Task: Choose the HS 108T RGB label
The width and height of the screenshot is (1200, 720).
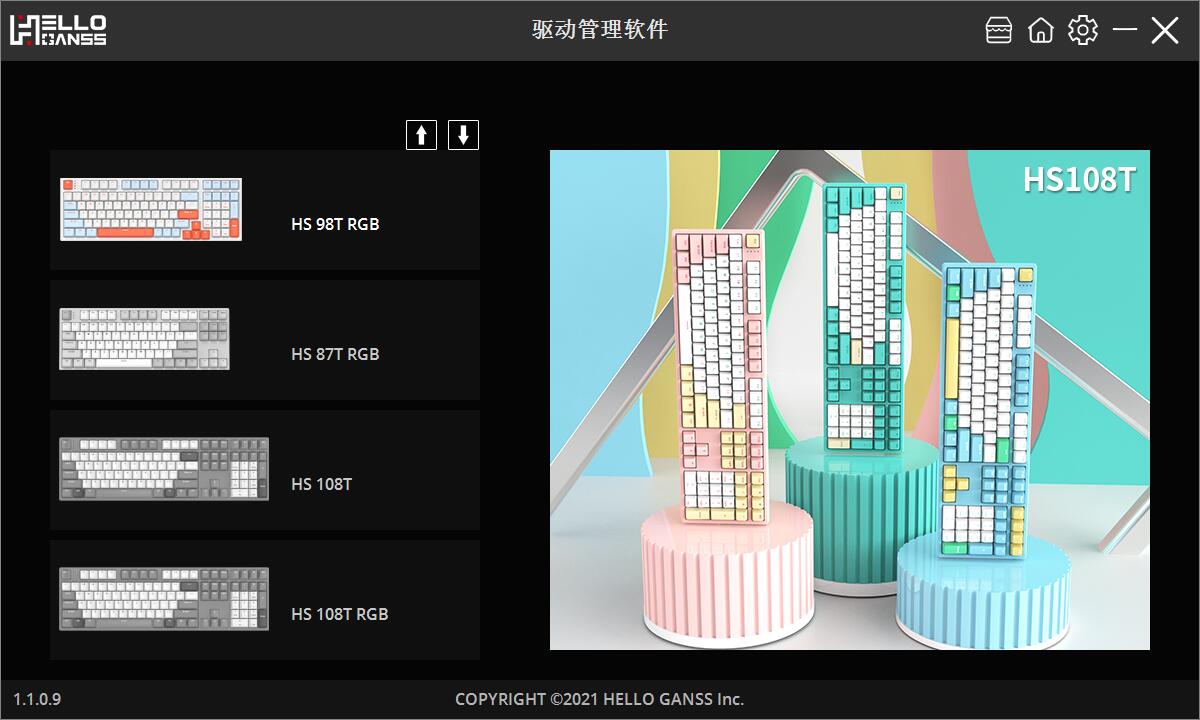Action: click(x=340, y=614)
